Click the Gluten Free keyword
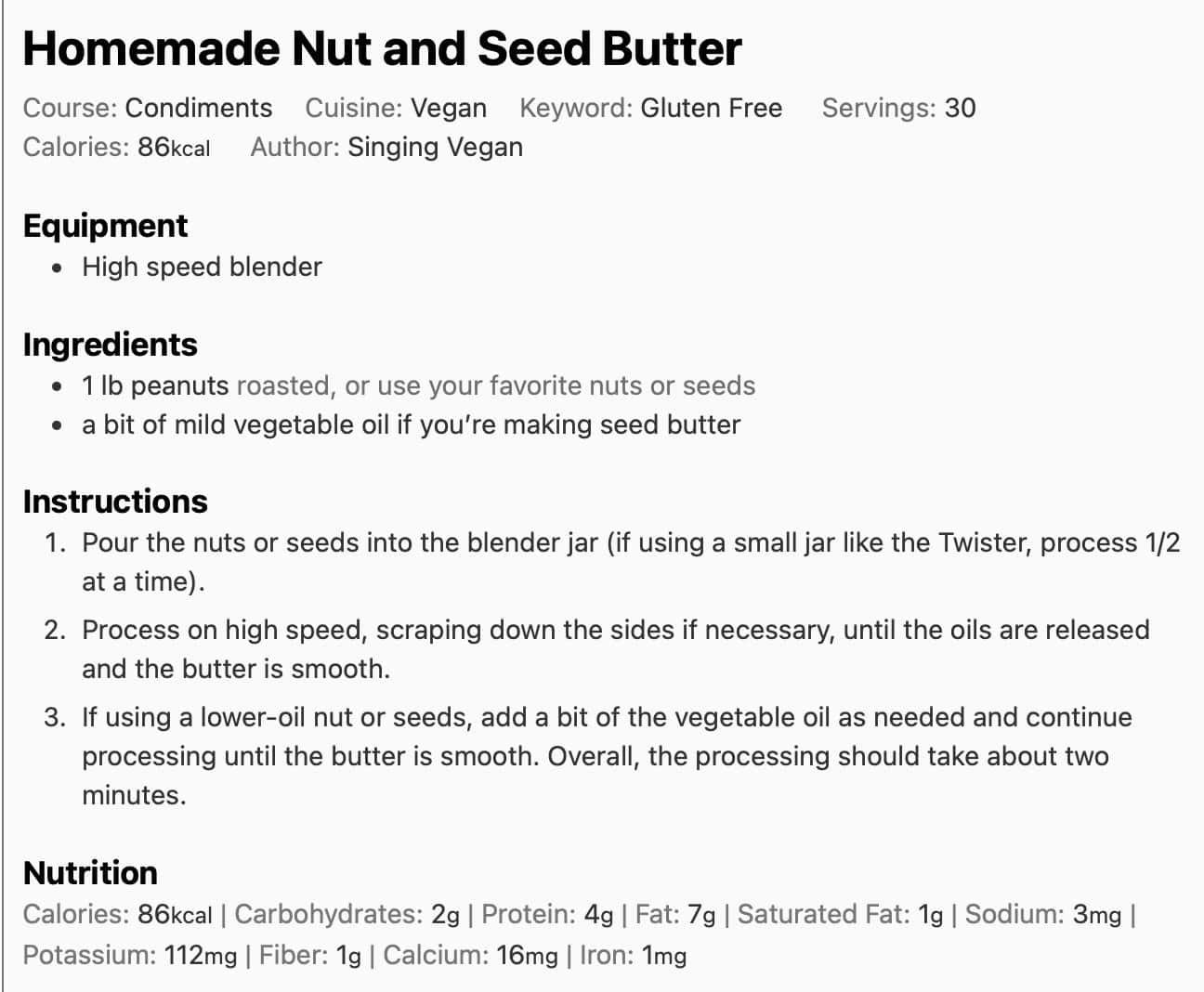Image resolution: width=1204 pixels, height=992 pixels. [x=711, y=108]
